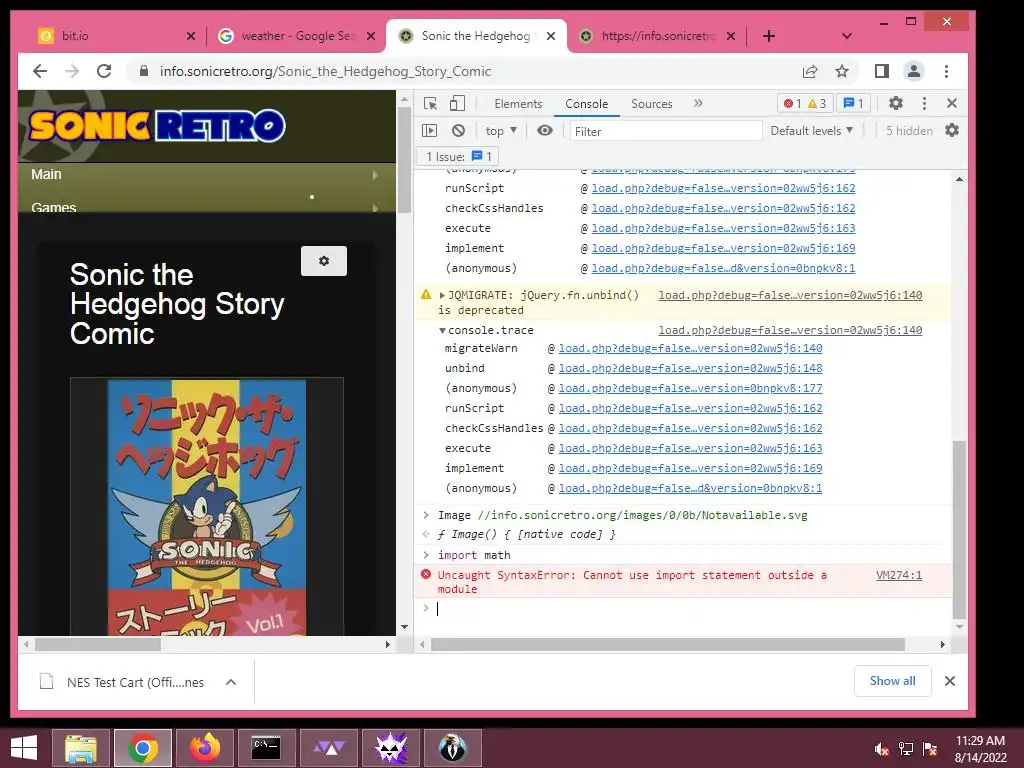The image size is (1024, 768).
Task: Focus the console Filter field
Action: [665, 131]
